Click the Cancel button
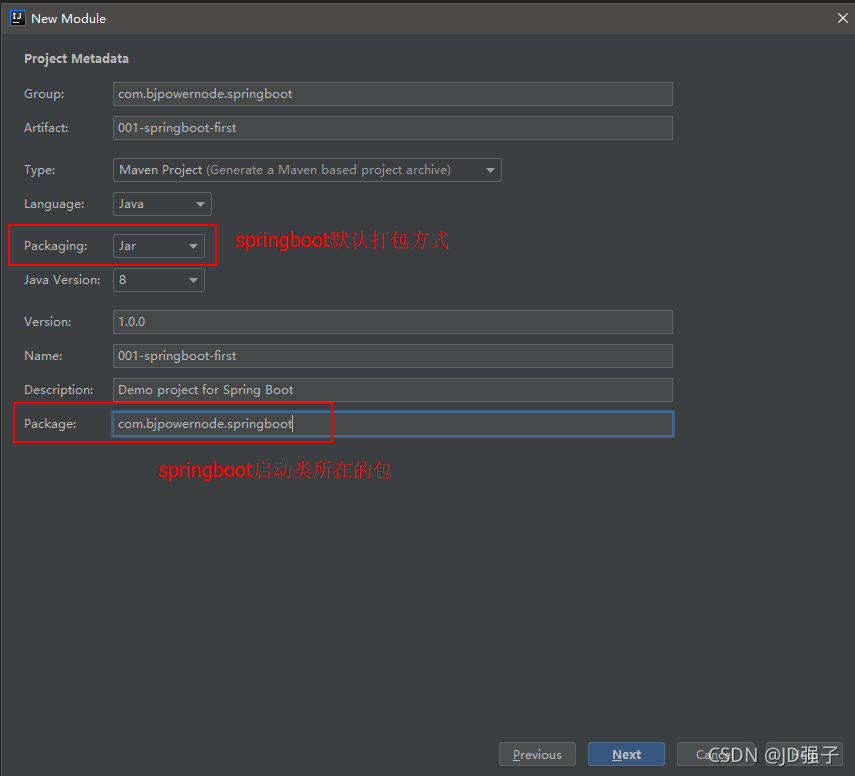The image size is (855, 776). tap(715, 754)
